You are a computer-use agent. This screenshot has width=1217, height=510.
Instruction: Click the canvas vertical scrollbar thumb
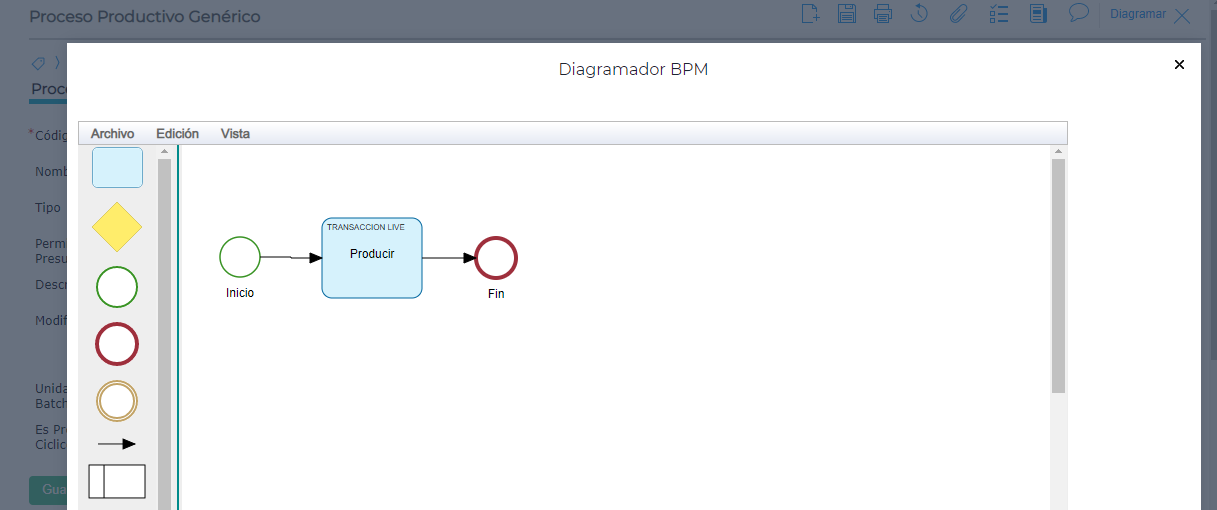(1058, 276)
